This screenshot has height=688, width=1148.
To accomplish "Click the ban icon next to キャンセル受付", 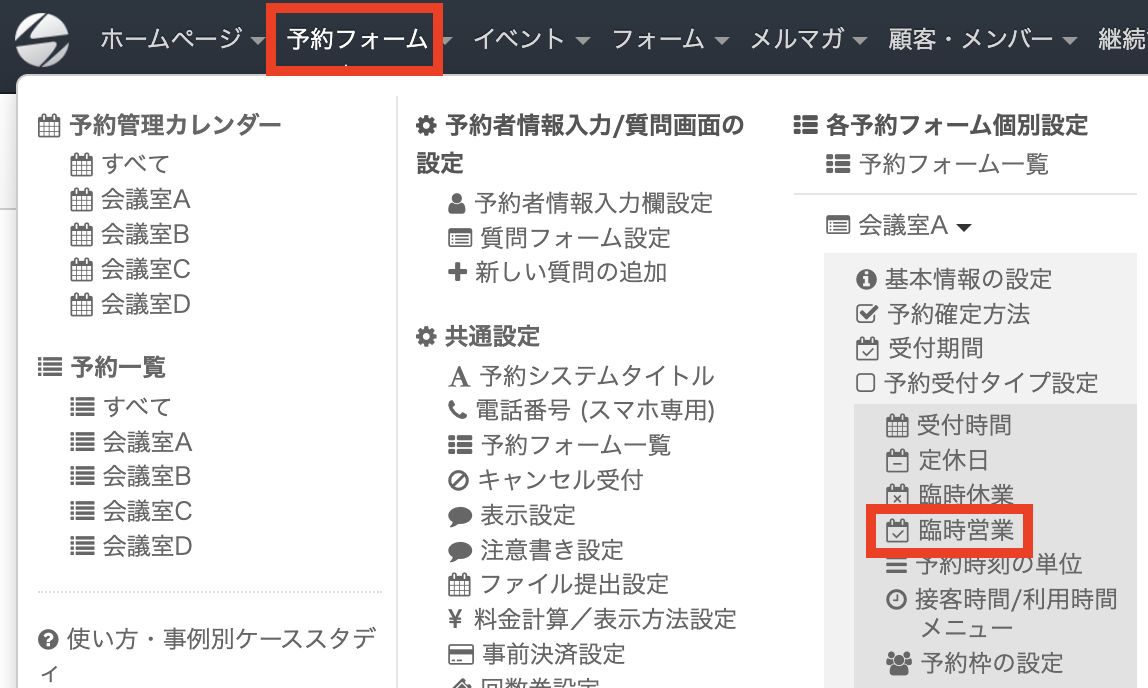I will (x=458, y=480).
